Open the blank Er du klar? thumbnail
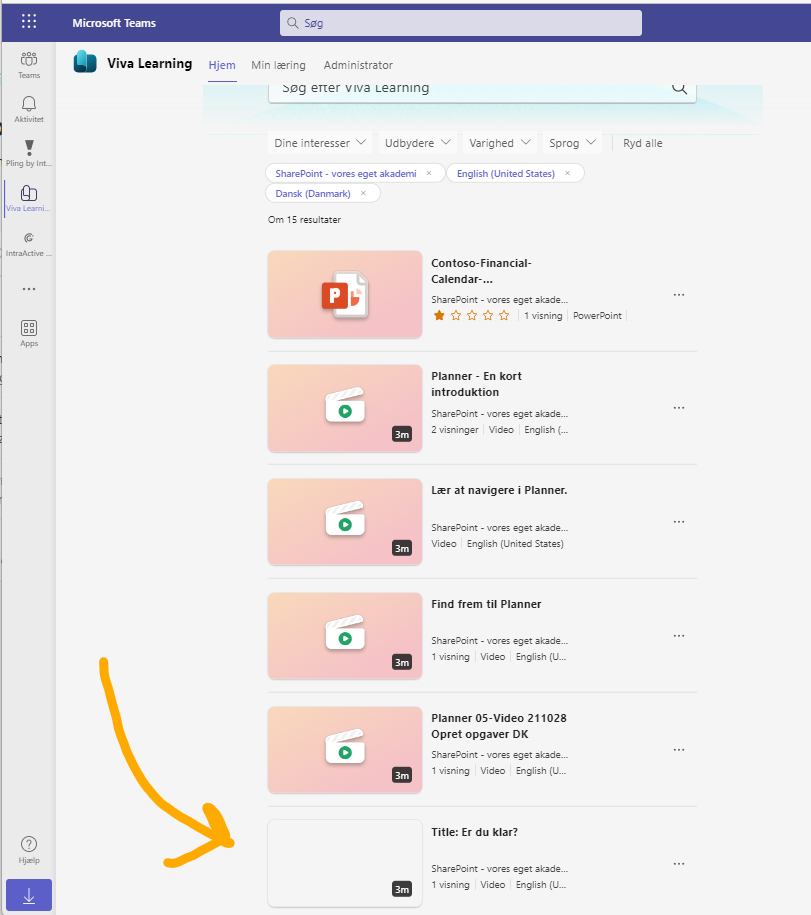Viewport: 811px width, 915px height. [x=345, y=864]
